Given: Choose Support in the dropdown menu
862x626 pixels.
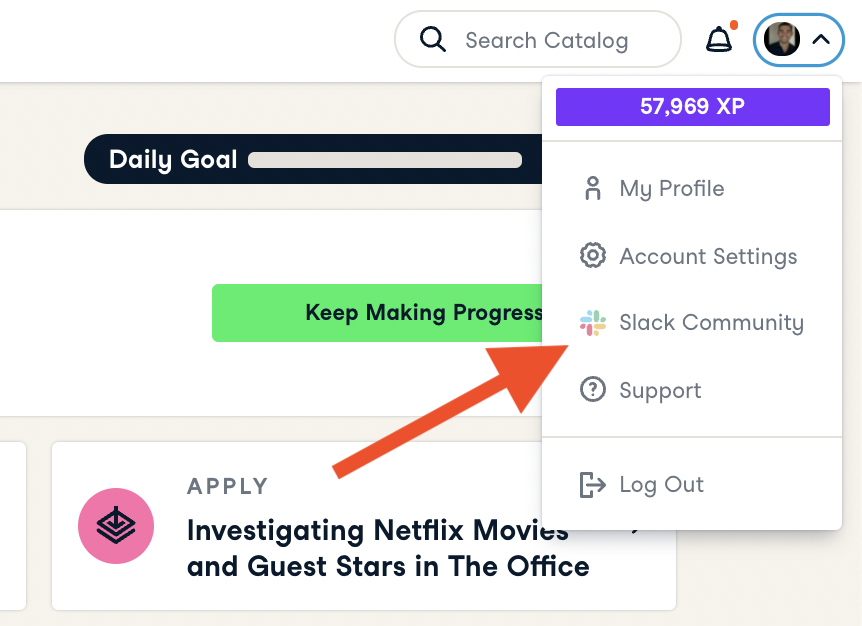Looking at the screenshot, I should [660, 390].
